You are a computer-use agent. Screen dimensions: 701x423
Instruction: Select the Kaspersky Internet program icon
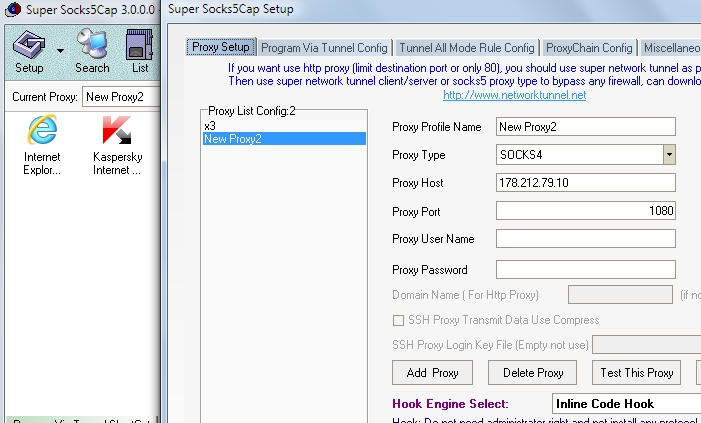tap(117, 145)
